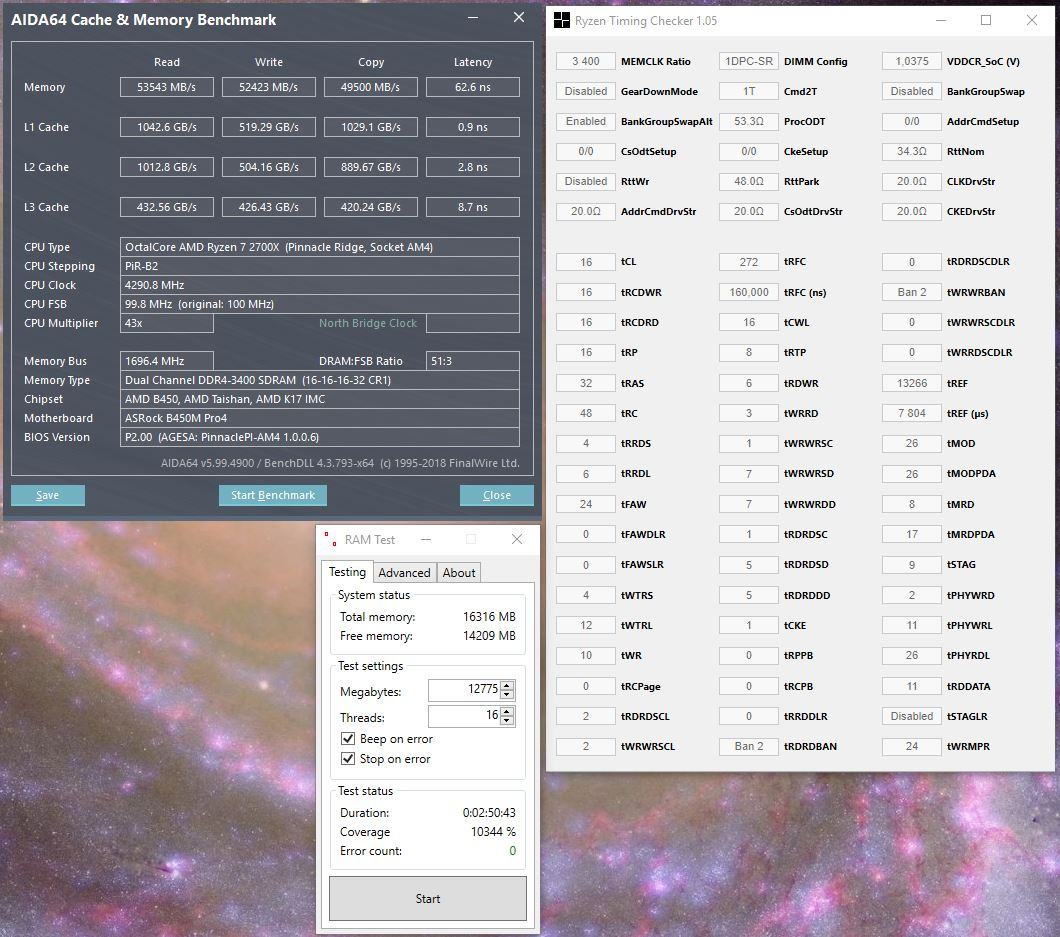Click the Megabytes input field
The height and width of the screenshot is (937, 1060).
pos(464,690)
